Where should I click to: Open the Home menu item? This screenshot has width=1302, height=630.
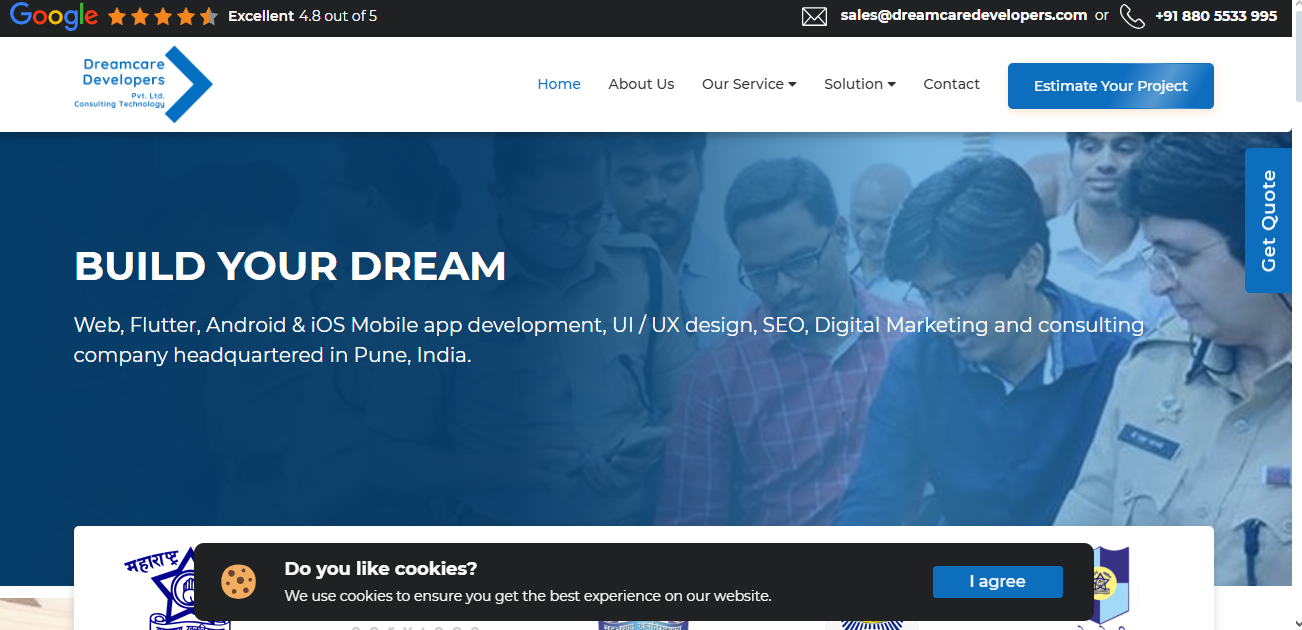559,84
